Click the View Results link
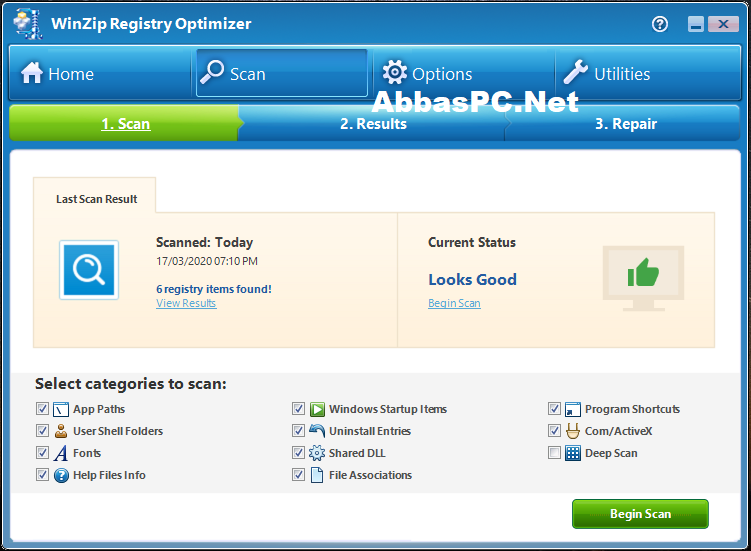The image size is (751, 551). [x=186, y=303]
